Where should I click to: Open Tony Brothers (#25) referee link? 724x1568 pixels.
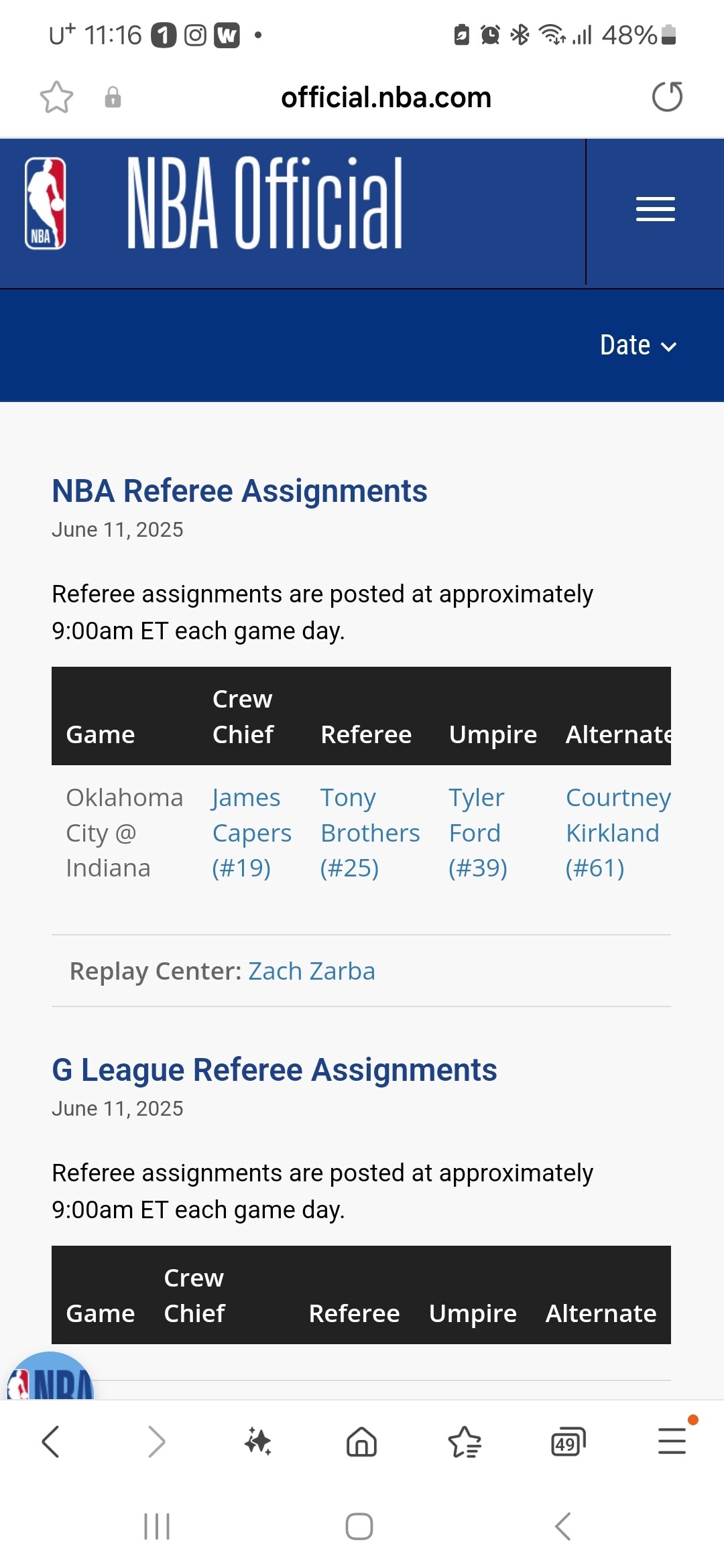click(369, 833)
